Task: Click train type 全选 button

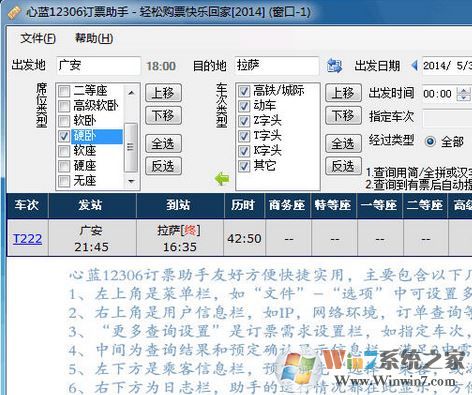Action: click(x=343, y=144)
